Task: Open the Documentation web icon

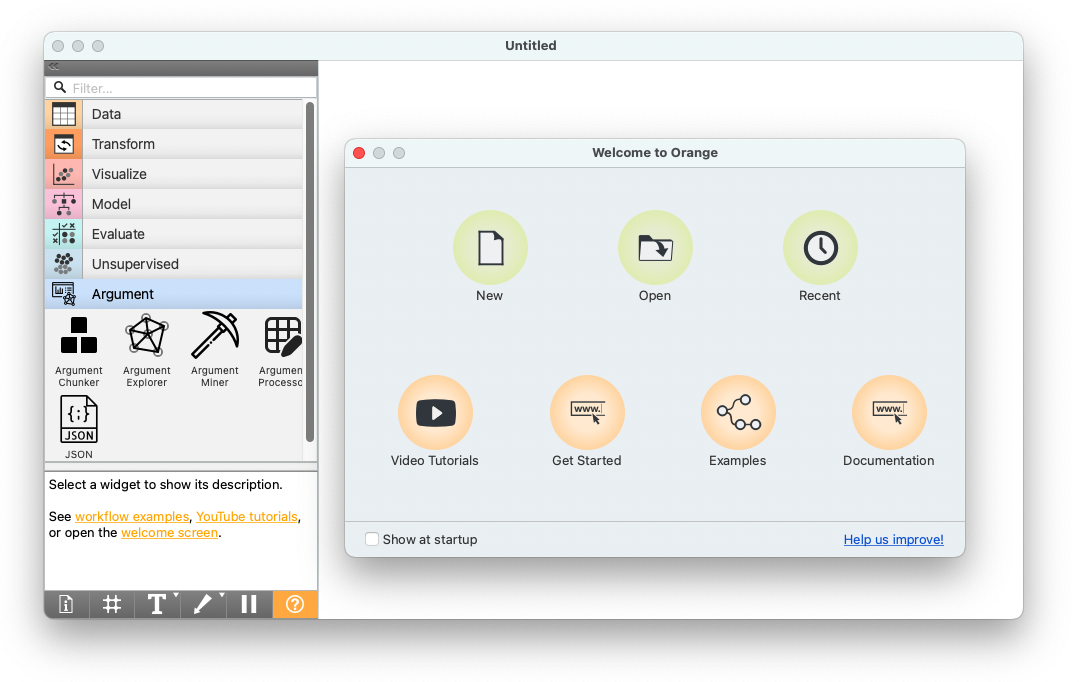Action: pyautogui.click(x=889, y=412)
